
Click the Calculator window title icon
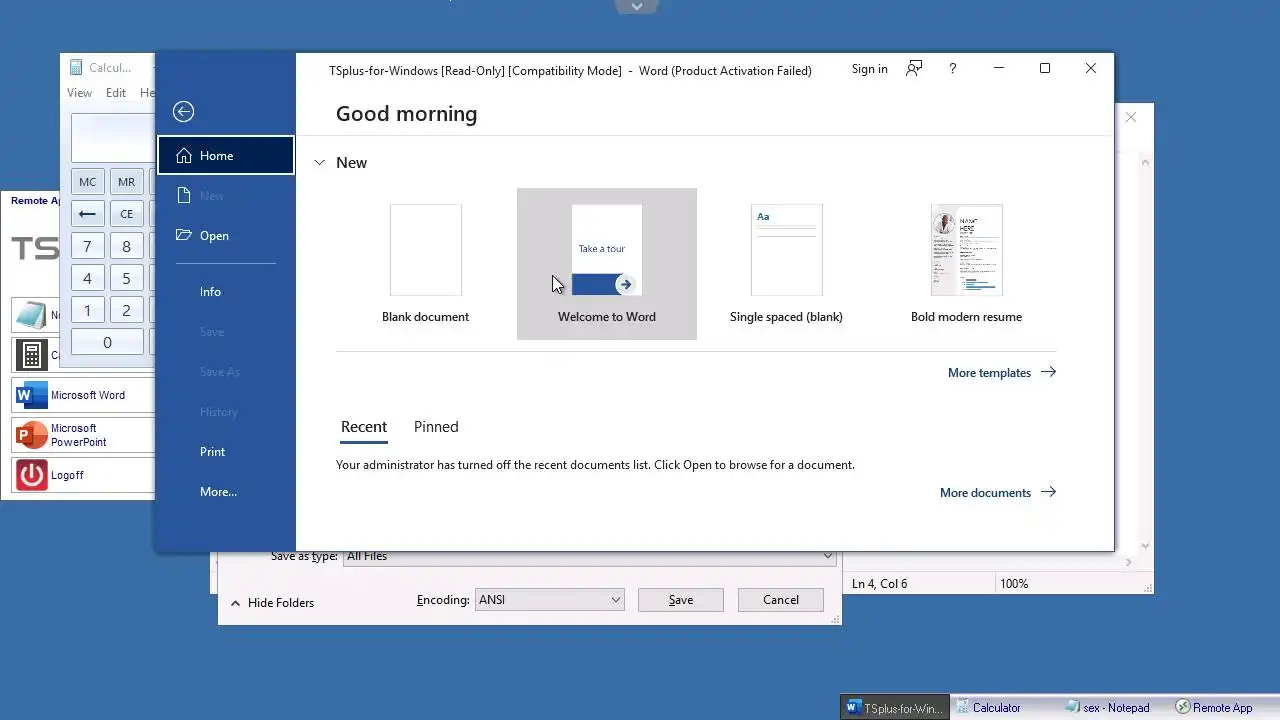[76, 68]
